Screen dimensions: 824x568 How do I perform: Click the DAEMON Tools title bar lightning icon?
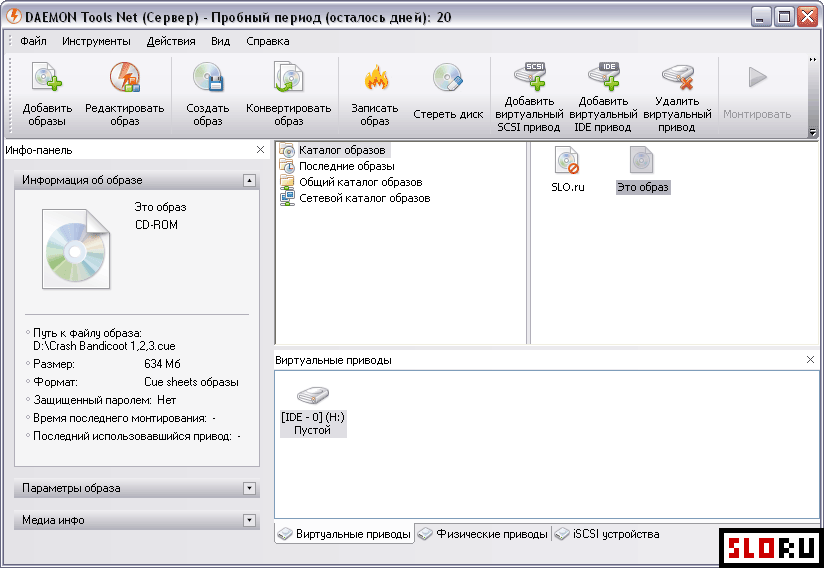click(14, 17)
